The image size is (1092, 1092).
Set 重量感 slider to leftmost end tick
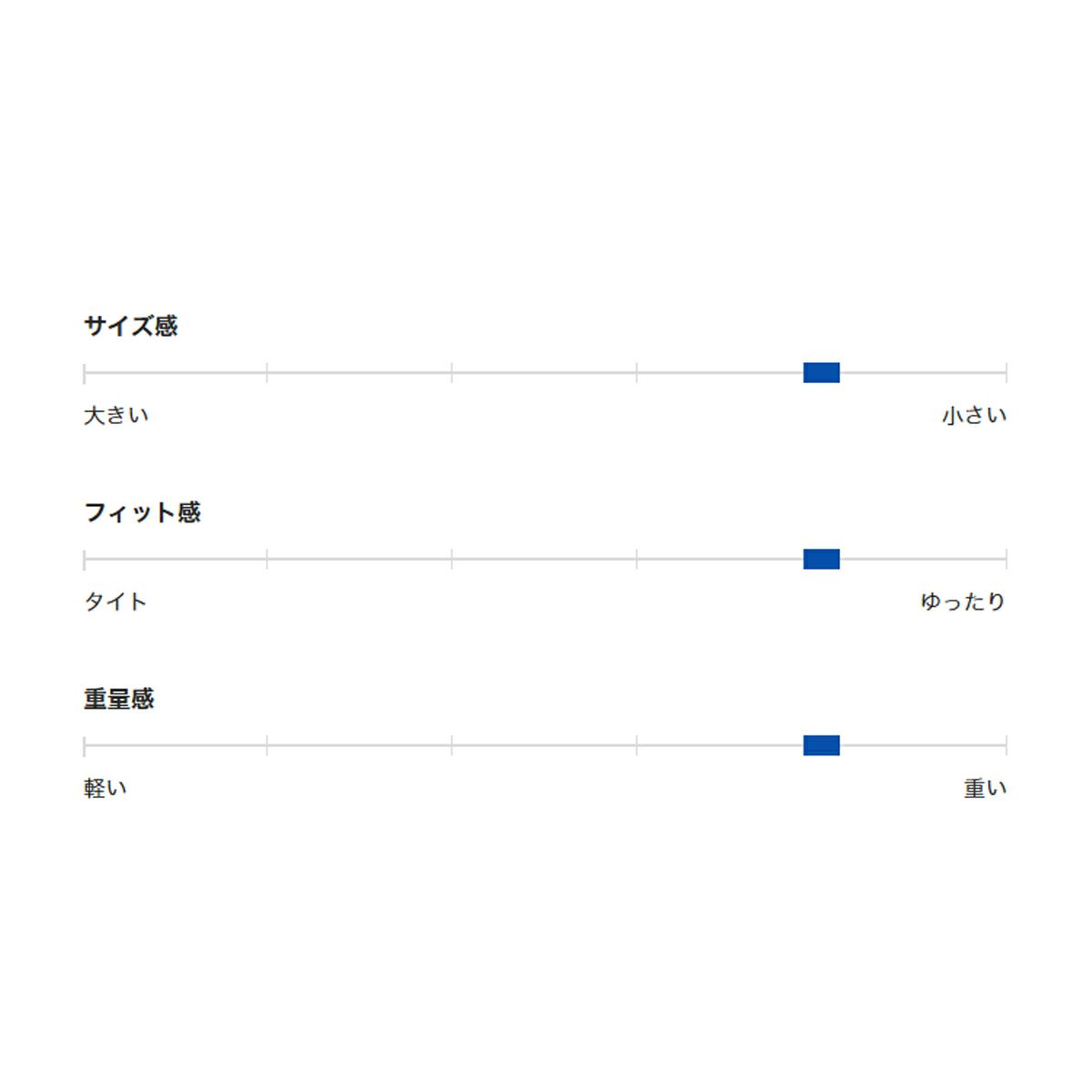pos(85,745)
